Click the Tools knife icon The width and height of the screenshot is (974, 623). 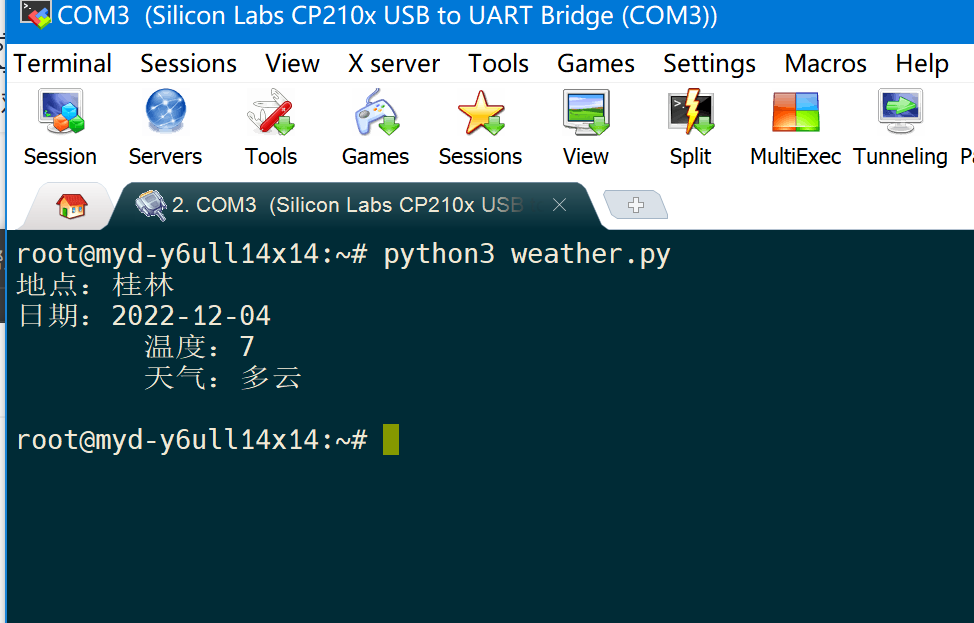(x=271, y=112)
